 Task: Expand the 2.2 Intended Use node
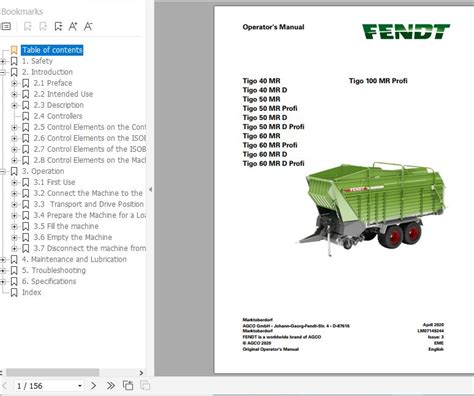coord(14,94)
